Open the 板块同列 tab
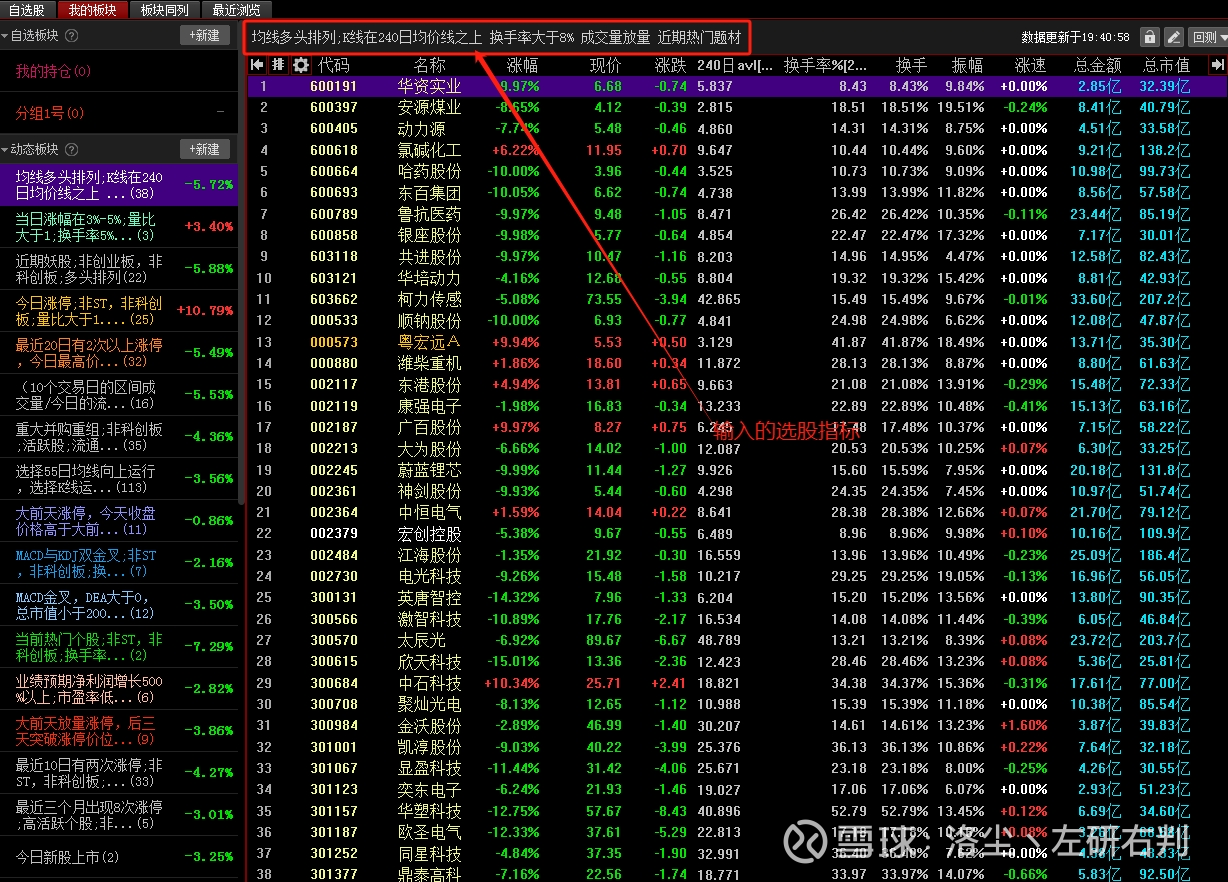 [164, 10]
